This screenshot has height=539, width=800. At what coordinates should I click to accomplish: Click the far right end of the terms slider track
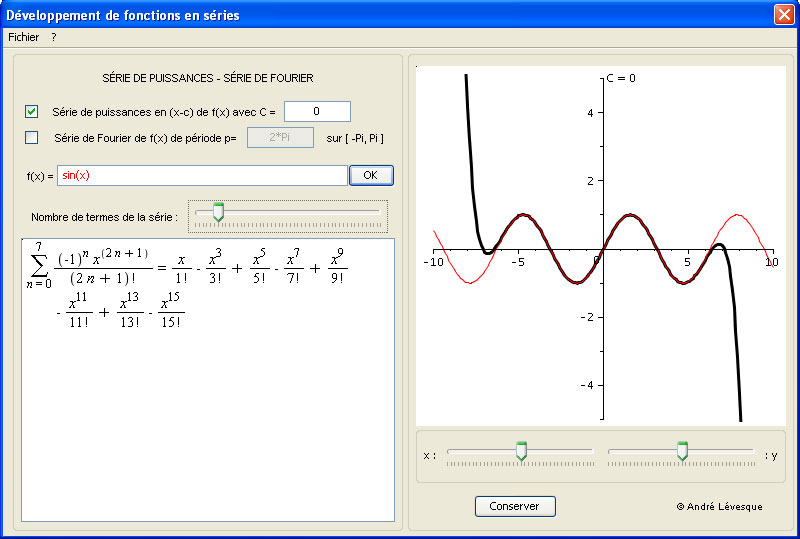(379, 212)
